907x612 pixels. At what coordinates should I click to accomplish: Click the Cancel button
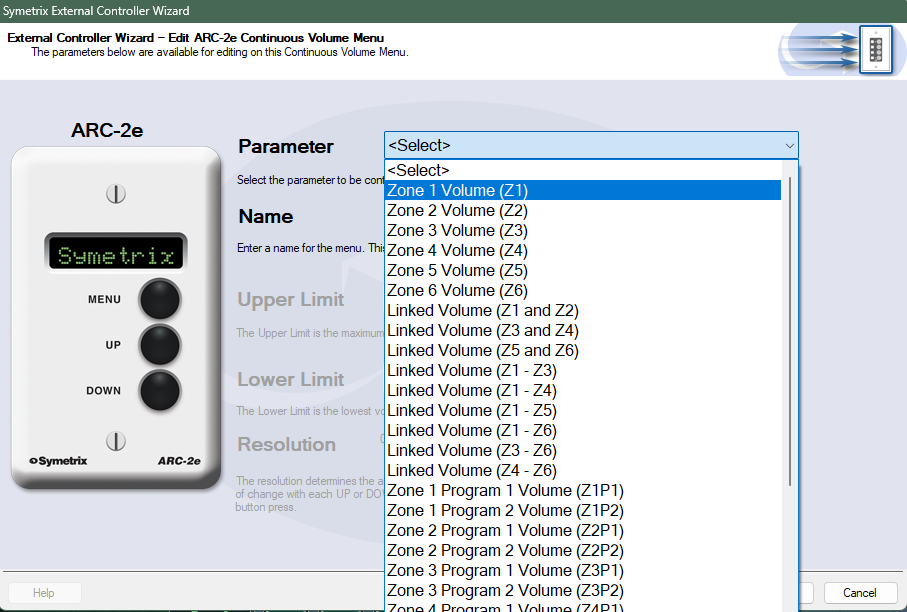[x=859, y=593]
